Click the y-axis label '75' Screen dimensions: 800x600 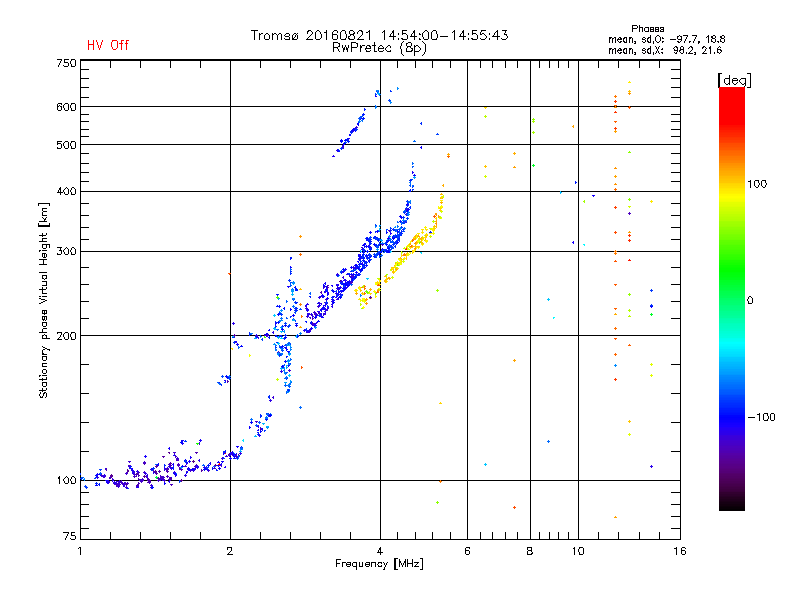click(70, 536)
